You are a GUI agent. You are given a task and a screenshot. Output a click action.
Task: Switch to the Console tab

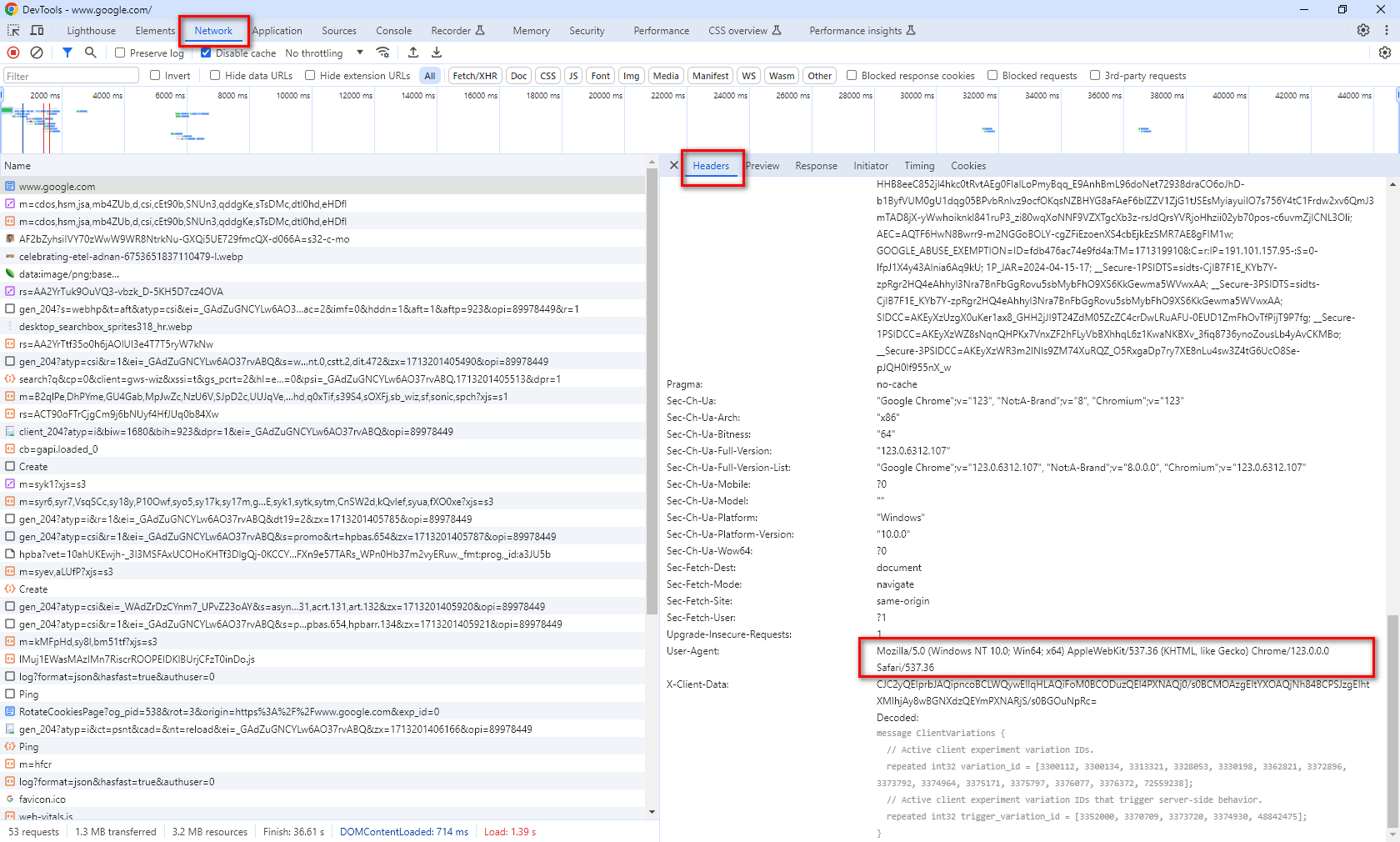pyautogui.click(x=393, y=31)
